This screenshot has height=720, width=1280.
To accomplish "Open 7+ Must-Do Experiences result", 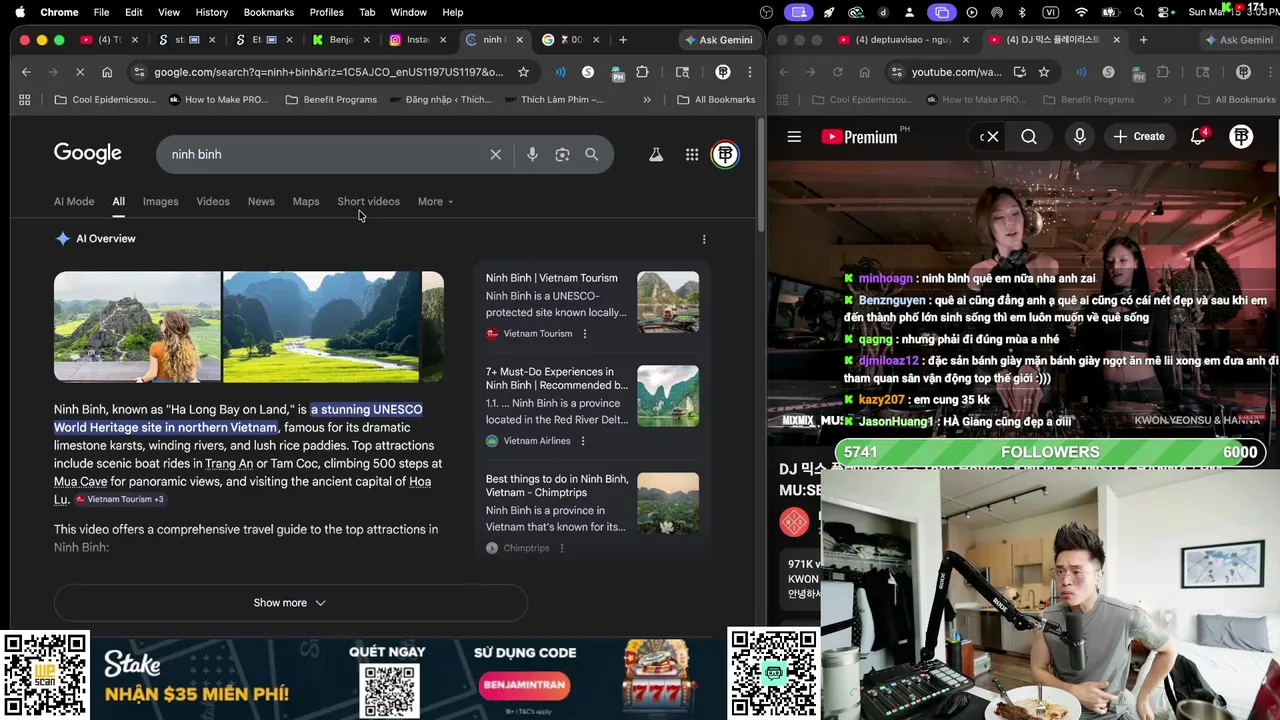I will click(x=557, y=378).
